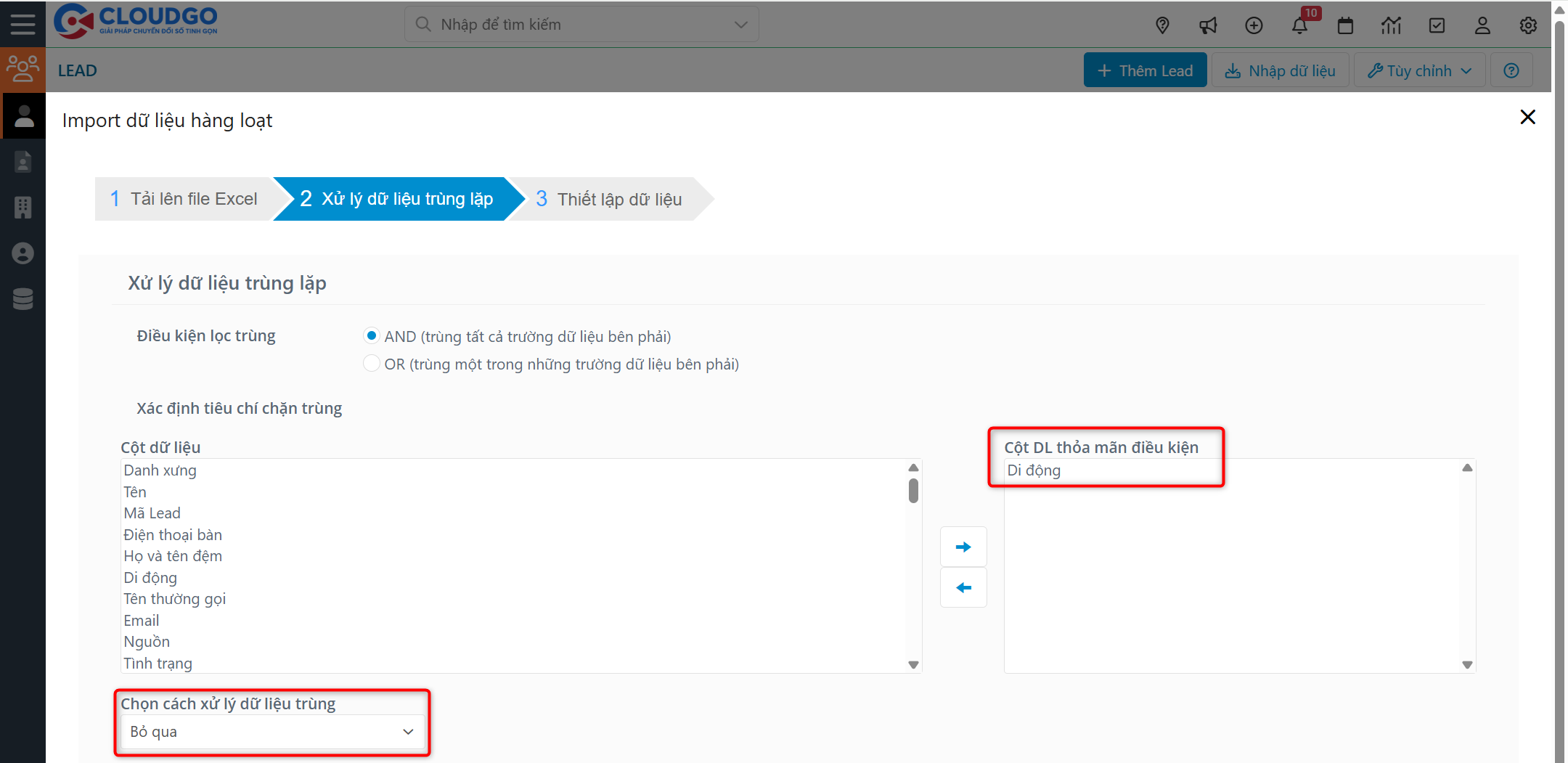Screen dimensions: 1568x763
Task: Open the analytics chart icon
Action: [x=1392, y=25]
